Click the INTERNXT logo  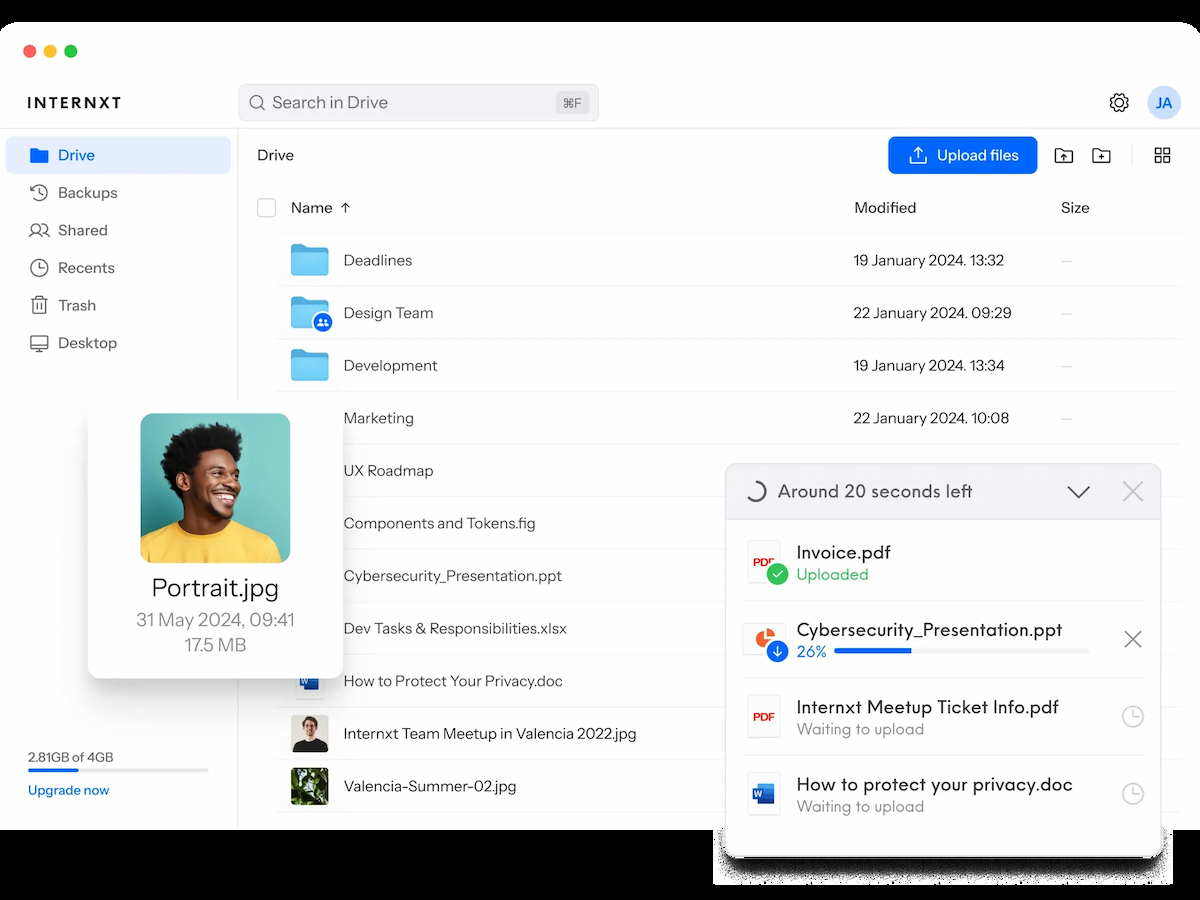[x=74, y=103]
